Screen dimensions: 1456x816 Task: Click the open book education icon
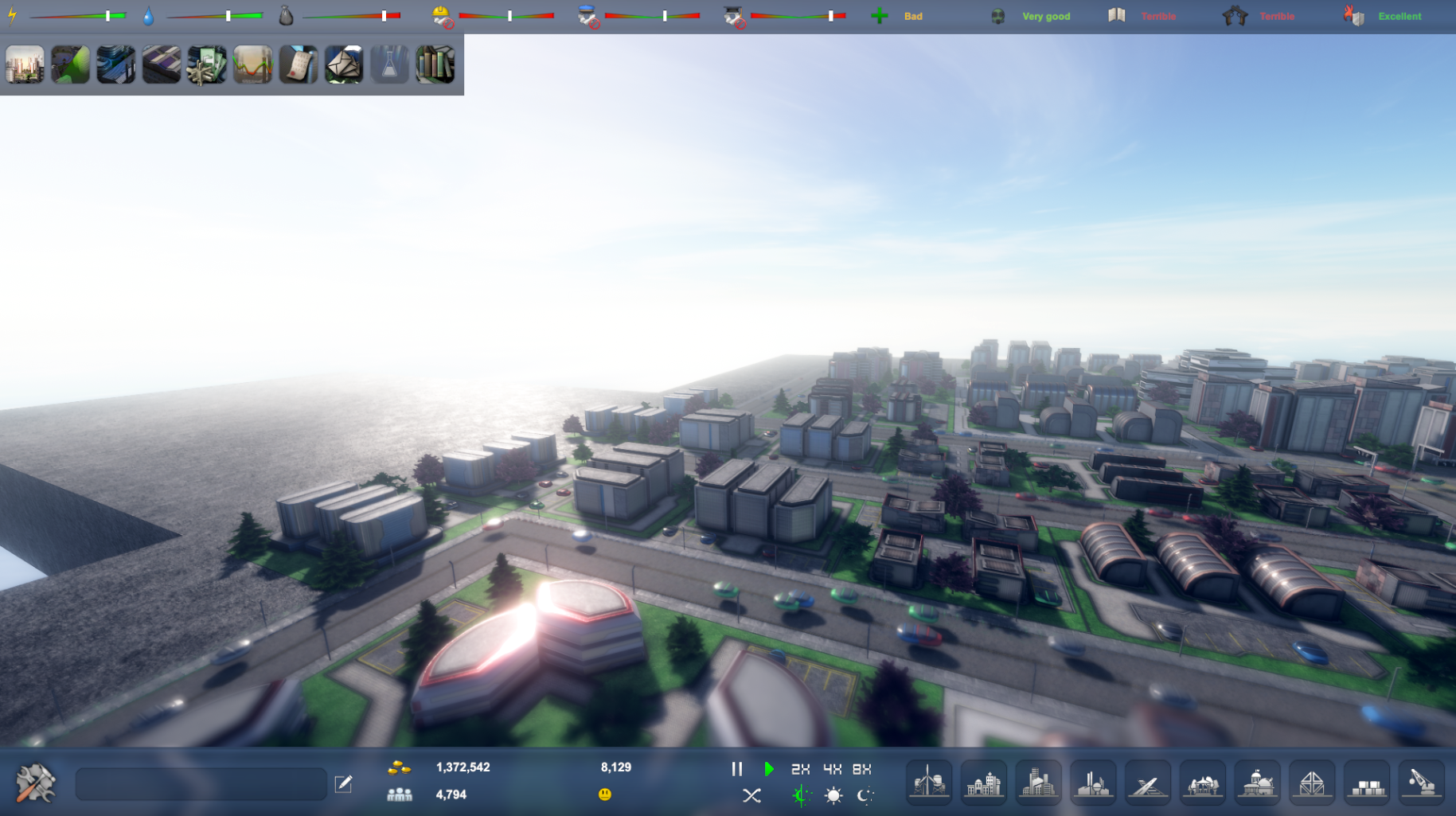(x=1117, y=15)
